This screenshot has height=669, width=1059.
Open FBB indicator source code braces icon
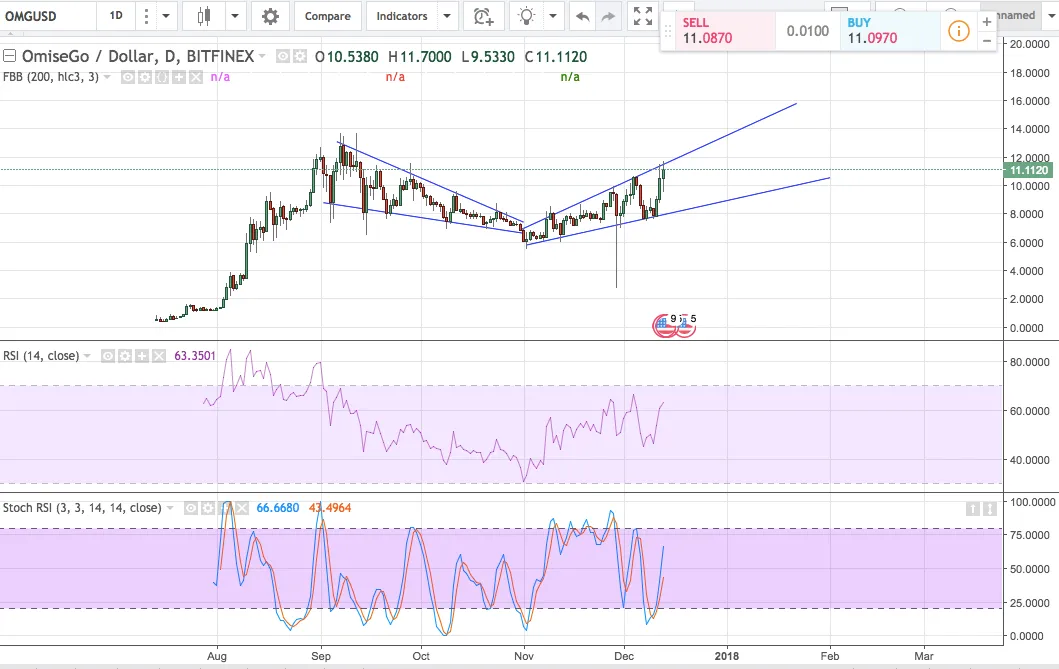pyautogui.click(x=162, y=78)
